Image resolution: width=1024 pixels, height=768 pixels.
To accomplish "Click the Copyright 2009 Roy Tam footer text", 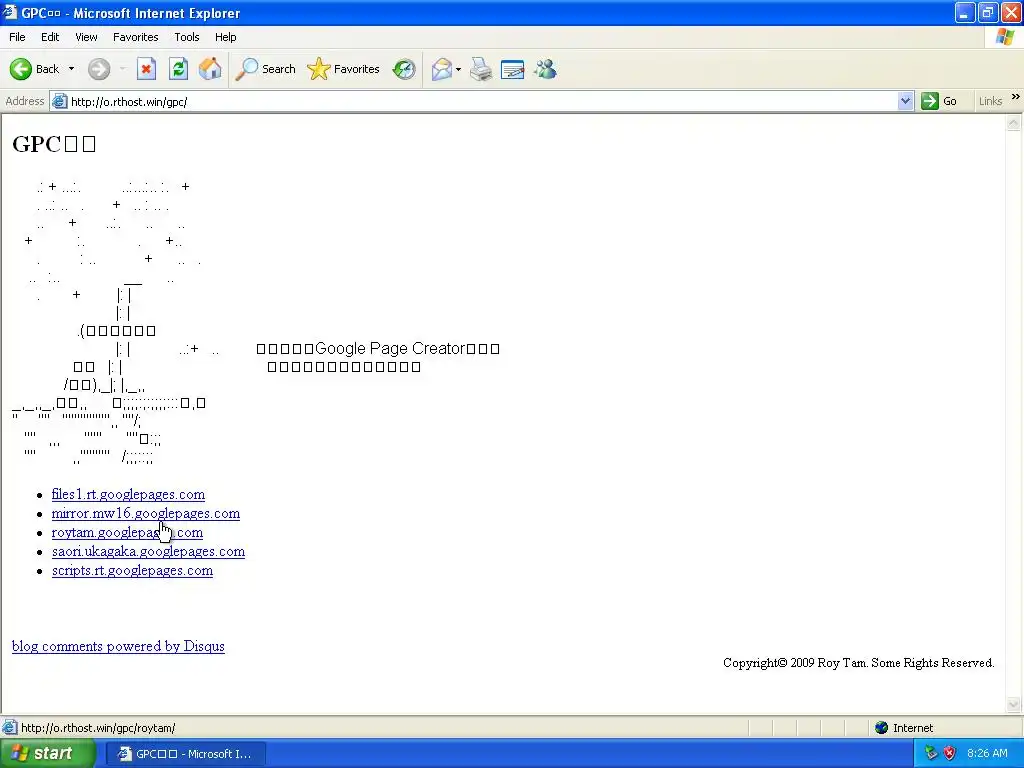I will click(x=859, y=663).
